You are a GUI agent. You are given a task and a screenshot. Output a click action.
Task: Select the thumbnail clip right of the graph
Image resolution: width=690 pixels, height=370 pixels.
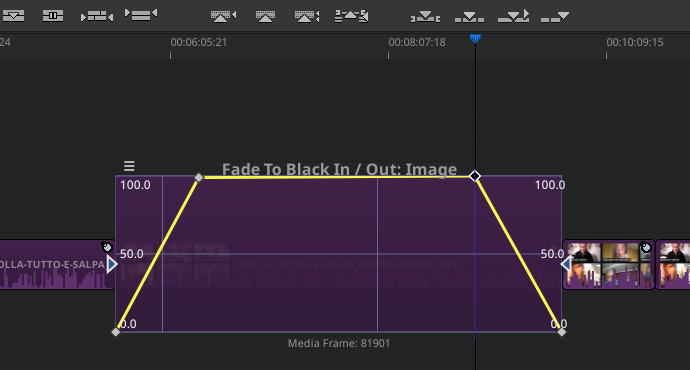click(609, 264)
